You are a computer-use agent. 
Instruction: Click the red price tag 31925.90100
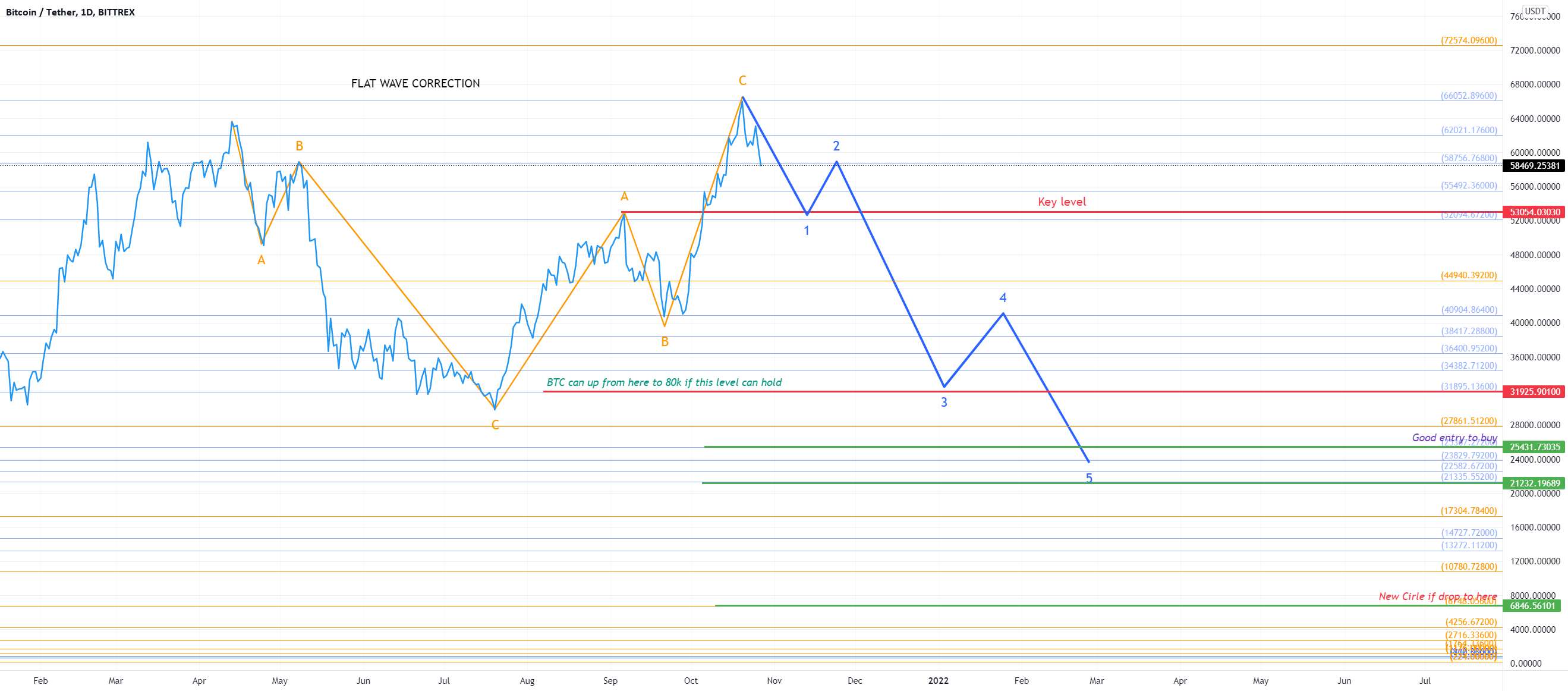point(1535,391)
